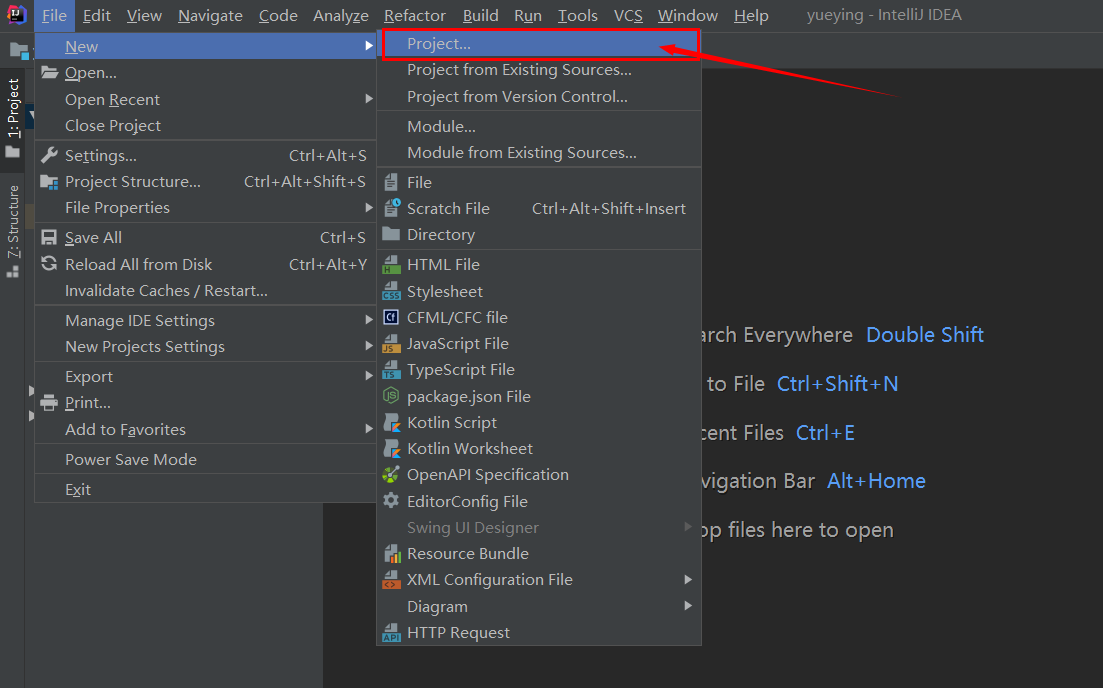Click the EditorConfig File gear icon

(391, 501)
